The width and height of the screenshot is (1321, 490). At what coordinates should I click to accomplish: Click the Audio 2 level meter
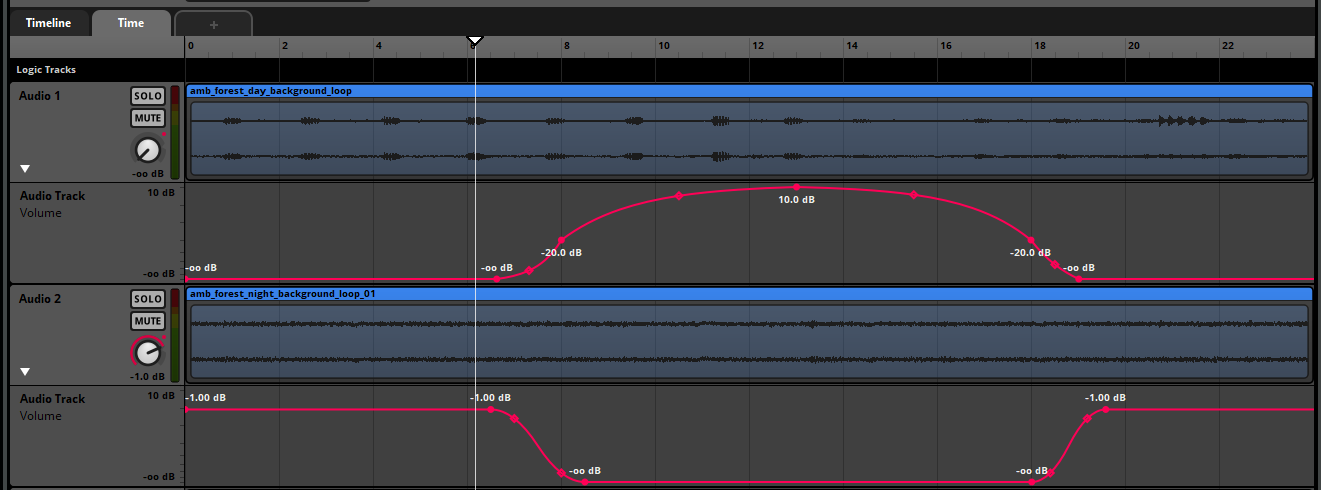175,335
